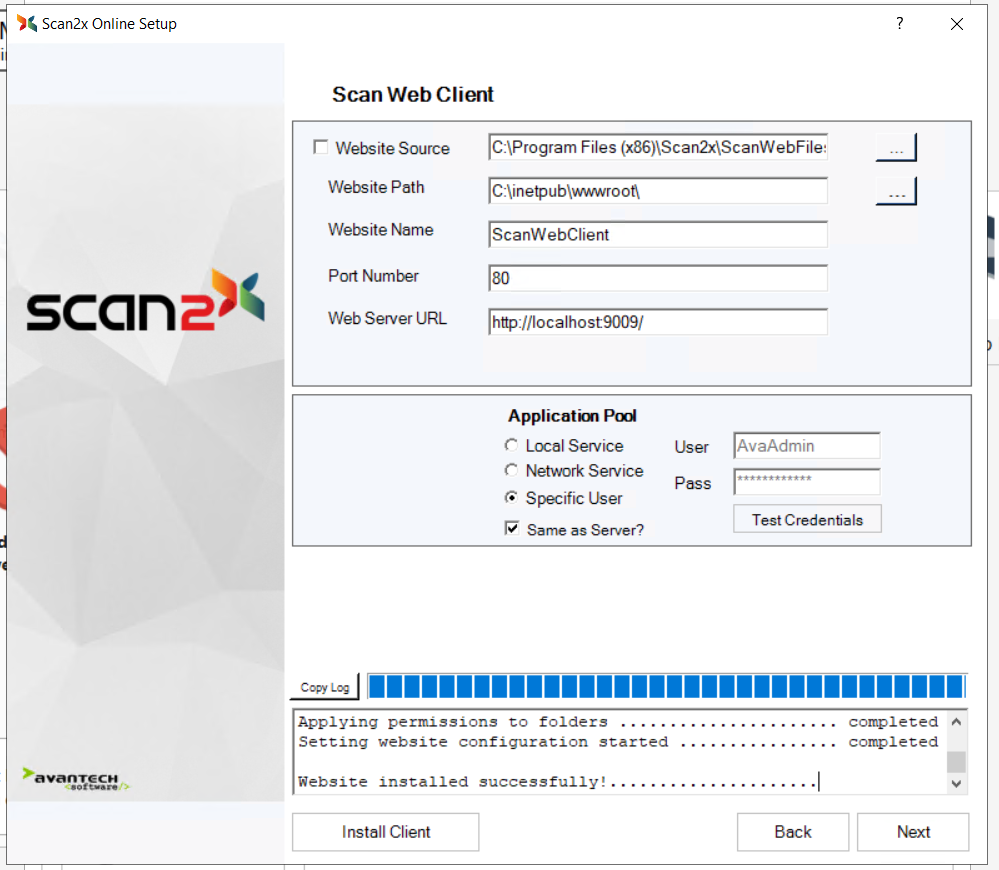Select Network Service application pool
Image resolution: width=999 pixels, height=870 pixels.
click(x=512, y=471)
